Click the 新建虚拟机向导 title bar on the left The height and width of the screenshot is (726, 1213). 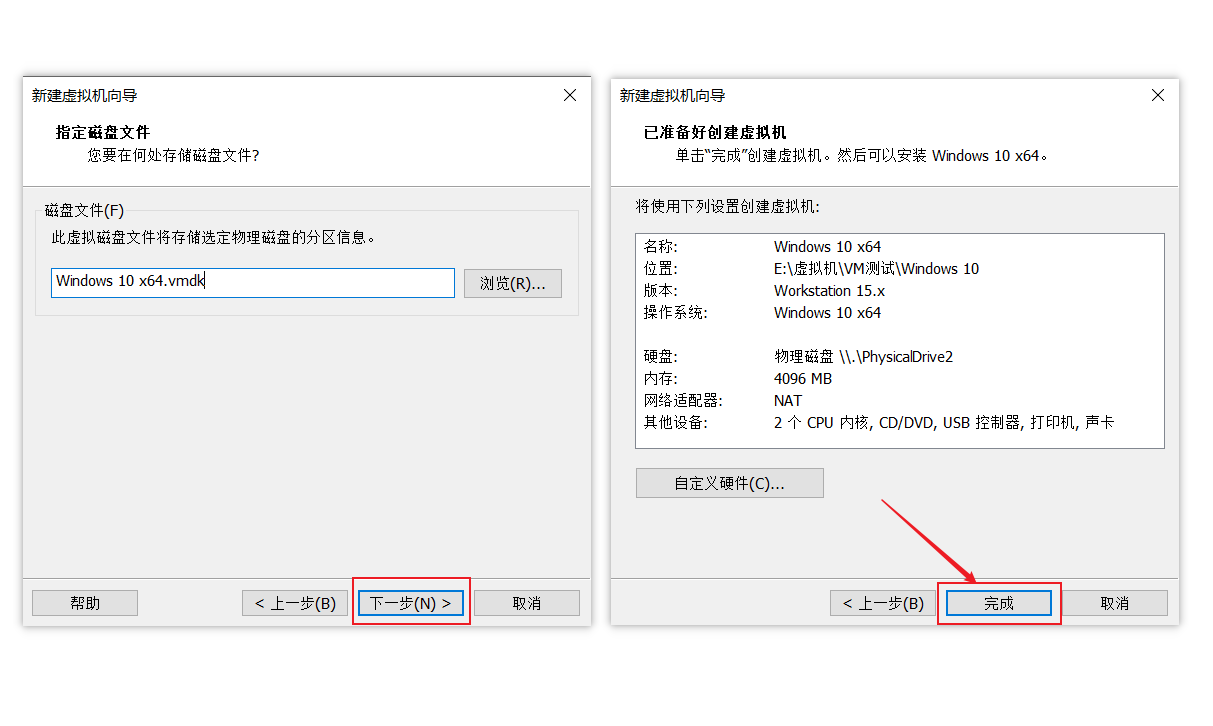(x=80, y=95)
